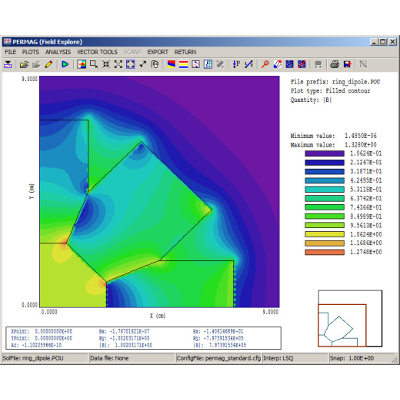Click the Y (cm) axis label
Image resolution: width=400 pixels, height=400 pixels.
click(x=32, y=192)
